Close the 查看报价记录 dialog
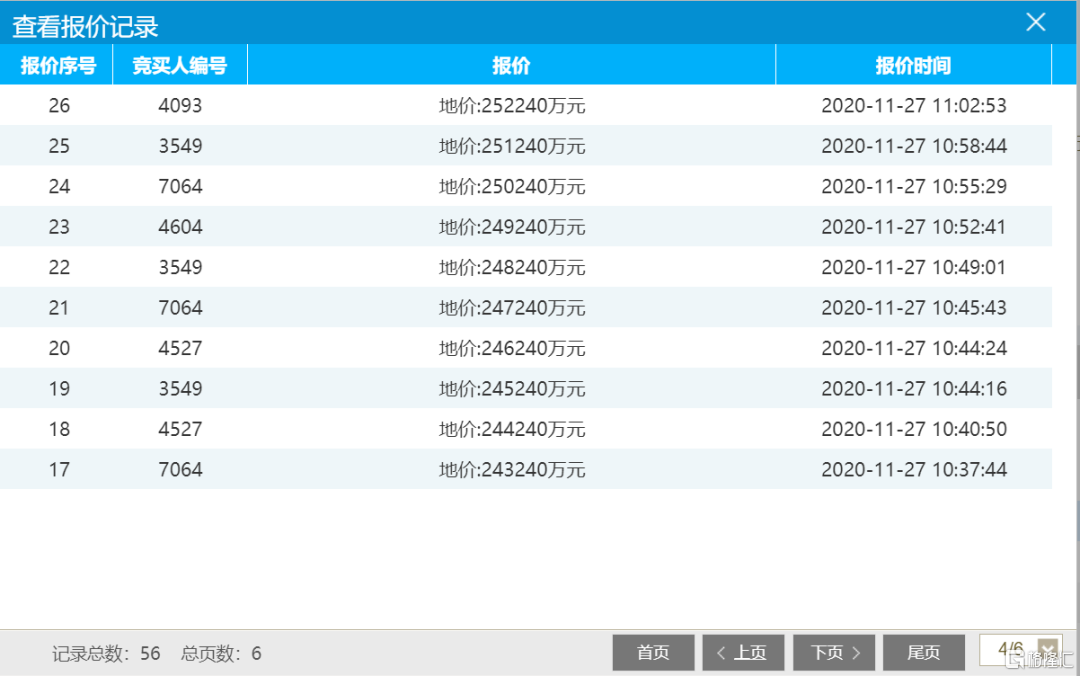 tap(1035, 22)
